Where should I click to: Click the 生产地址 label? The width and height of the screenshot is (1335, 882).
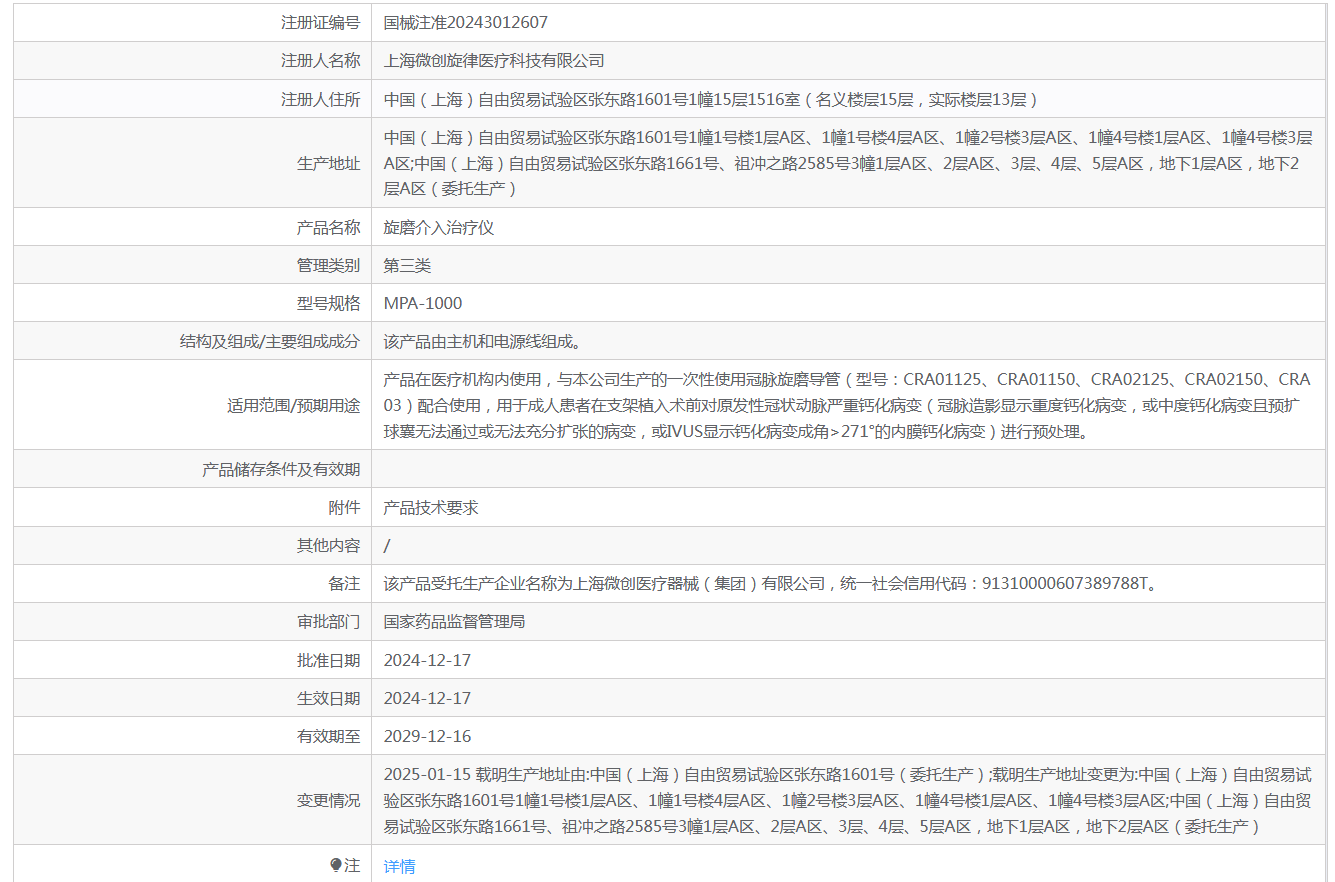328,163
